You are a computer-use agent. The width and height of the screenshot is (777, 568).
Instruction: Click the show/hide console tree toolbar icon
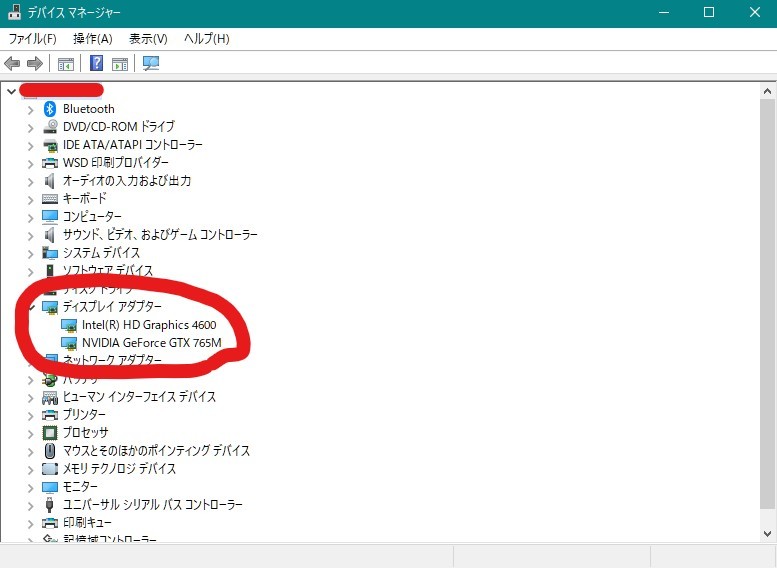coord(65,64)
